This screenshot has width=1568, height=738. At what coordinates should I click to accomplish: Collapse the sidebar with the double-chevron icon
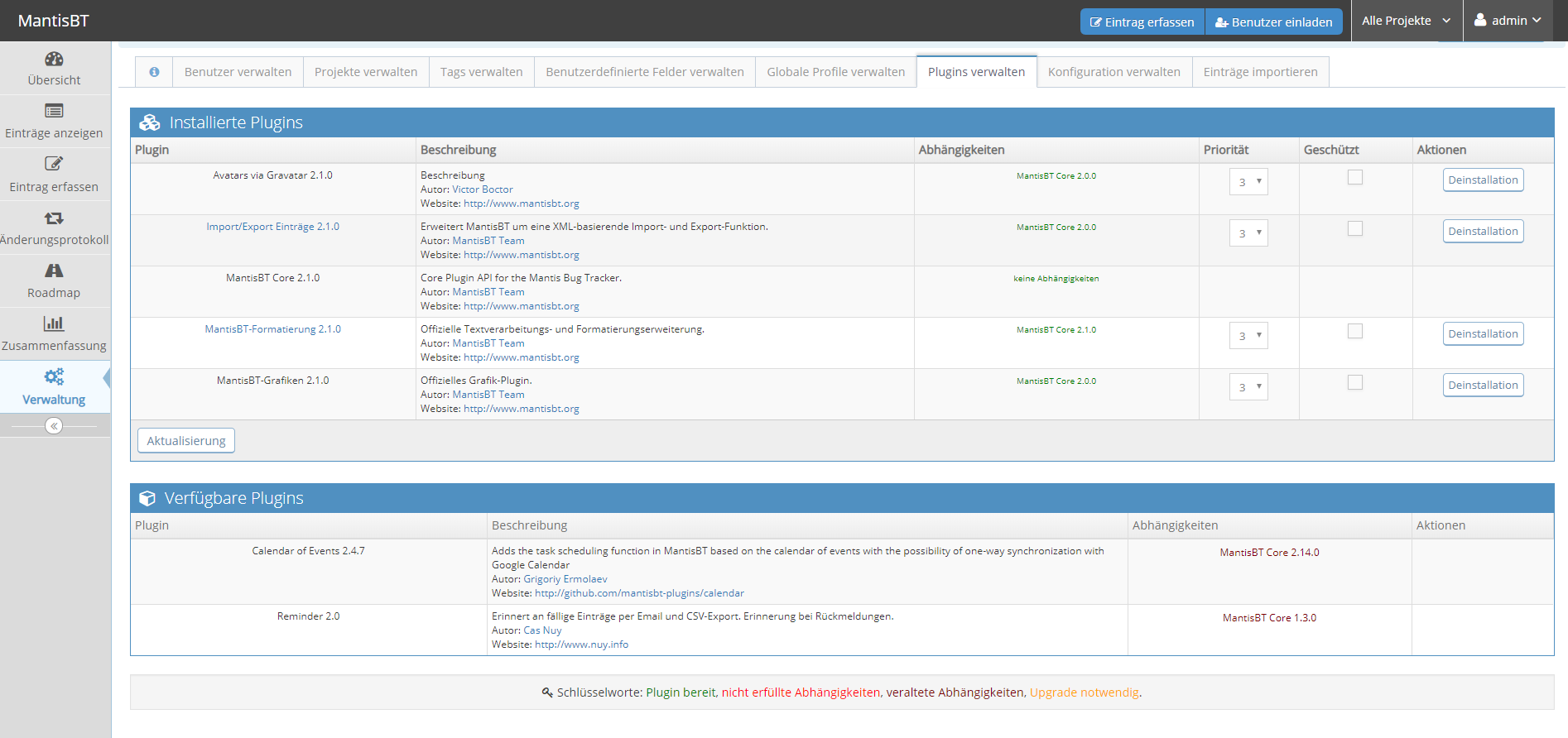point(54,426)
